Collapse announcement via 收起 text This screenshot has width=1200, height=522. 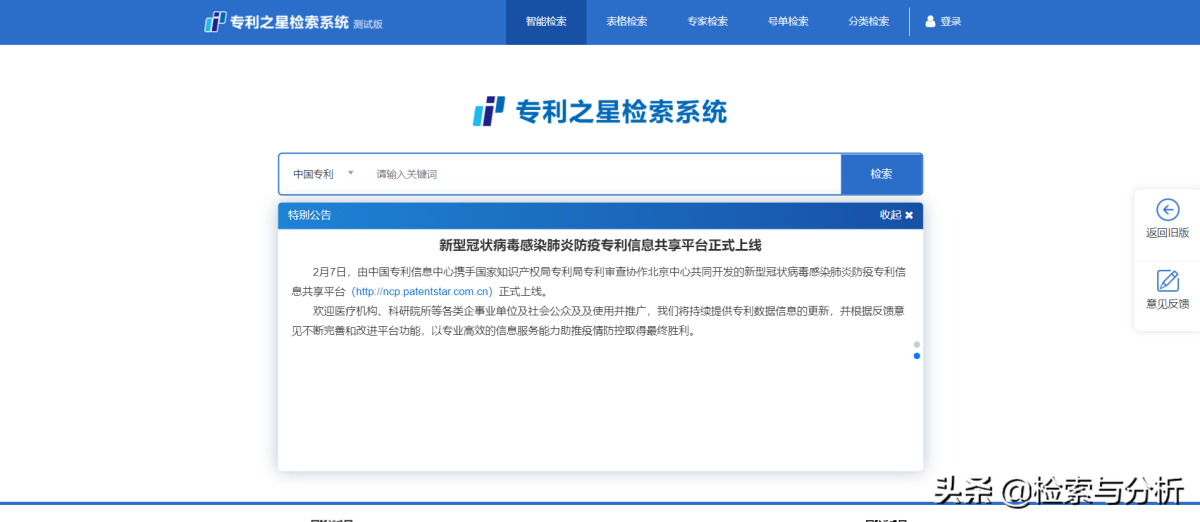click(x=890, y=215)
